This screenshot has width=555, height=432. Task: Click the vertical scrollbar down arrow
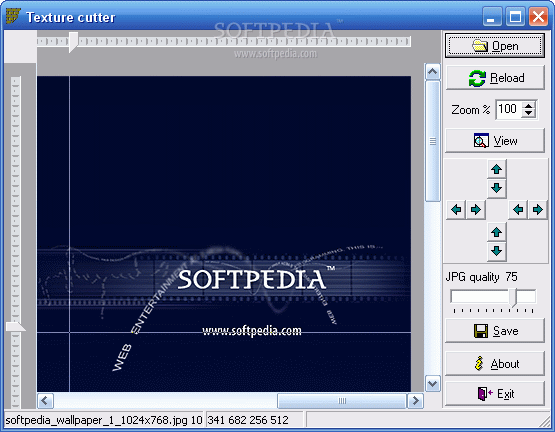pyautogui.click(x=433, y=383)
